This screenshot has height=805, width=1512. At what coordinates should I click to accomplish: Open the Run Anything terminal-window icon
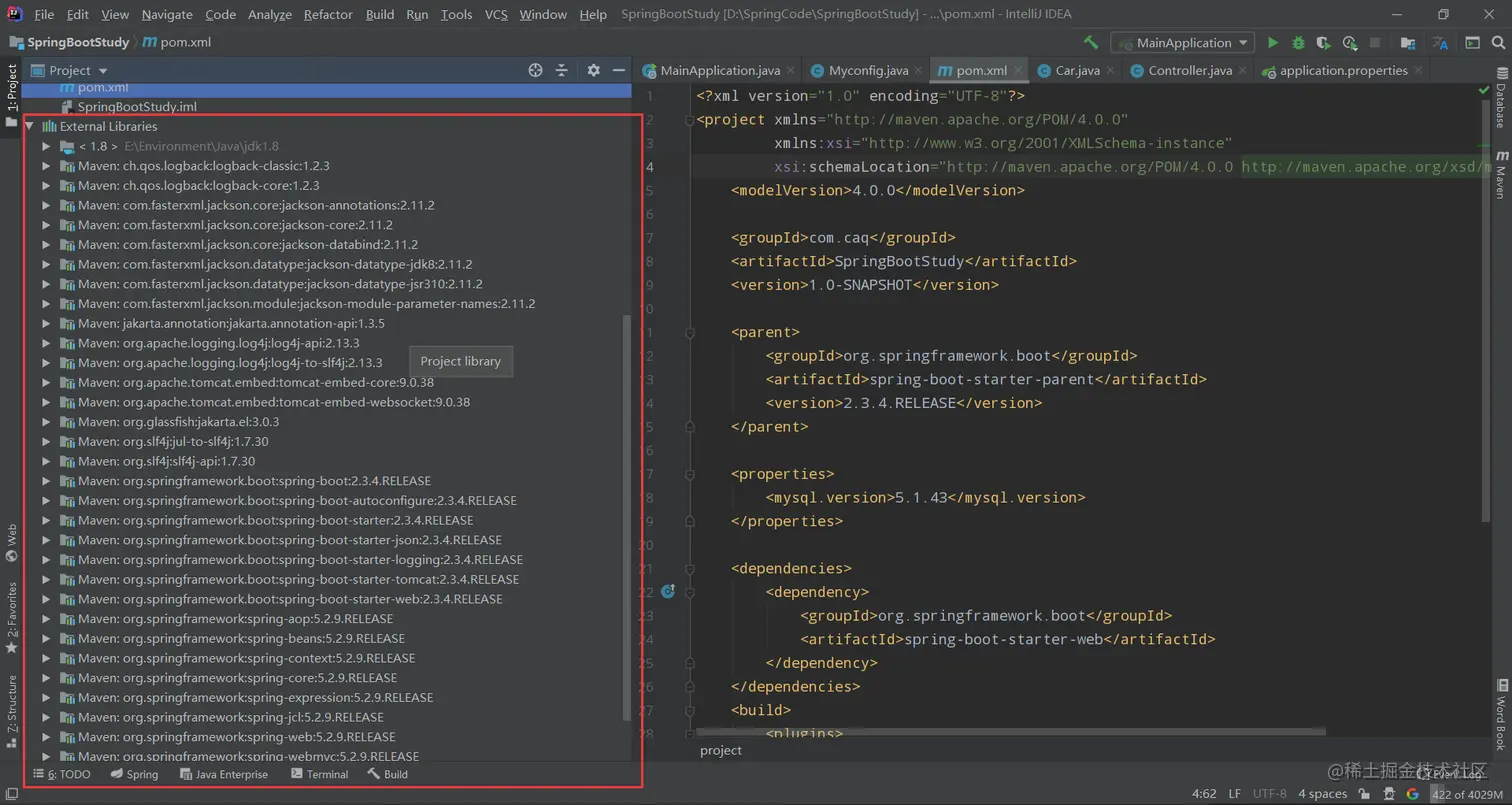1472,43
